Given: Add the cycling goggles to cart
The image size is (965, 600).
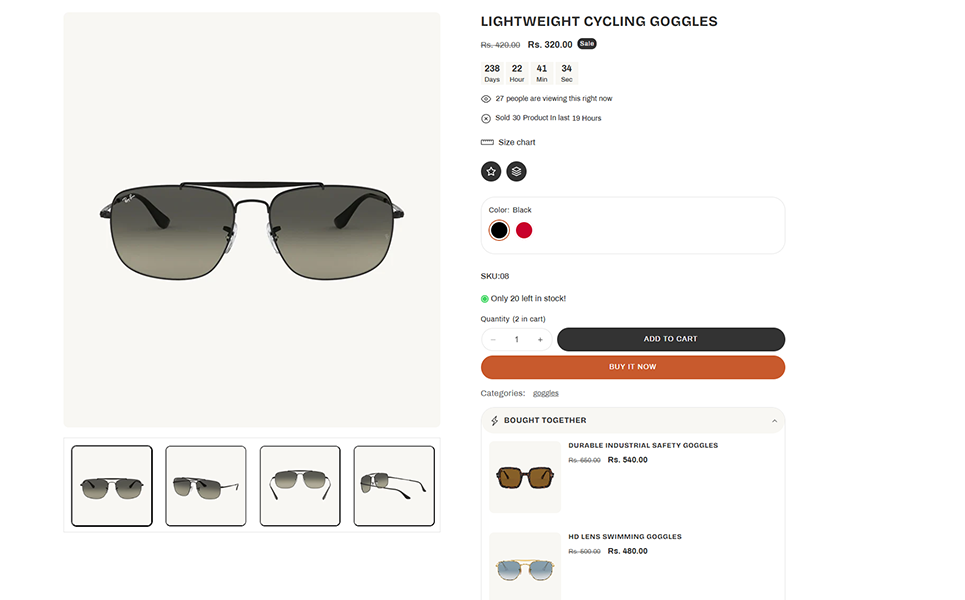Looking at the screenshot, I should click(x=670, y=339).
